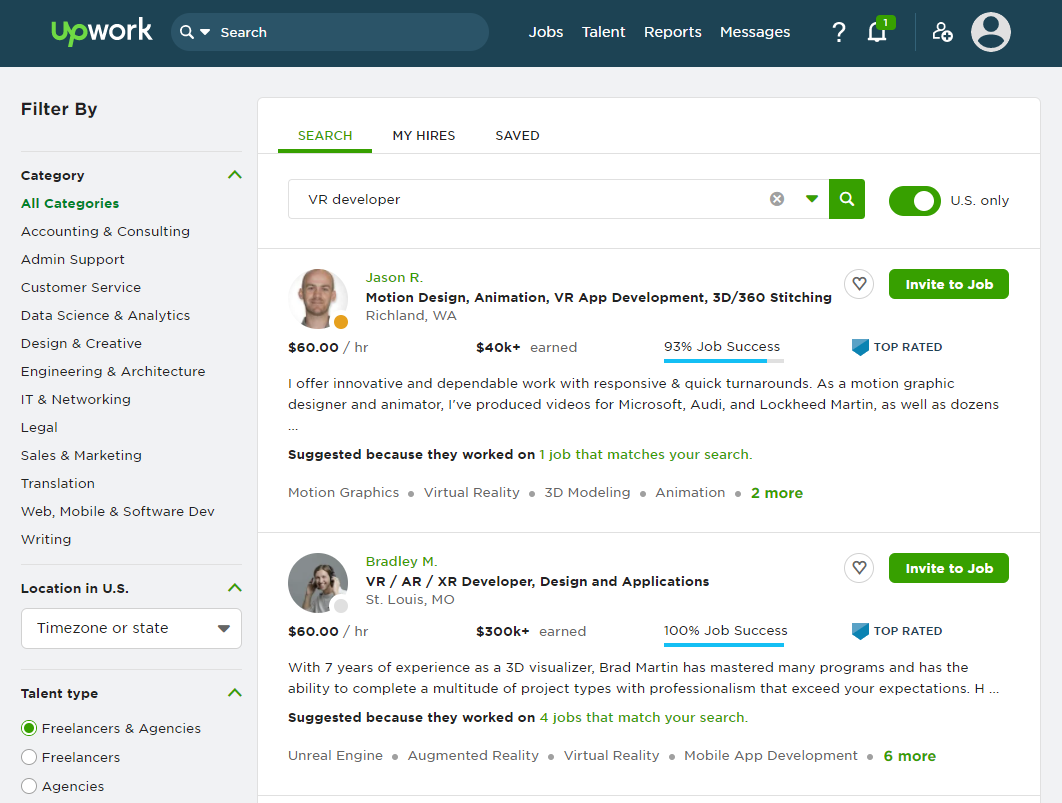The image size is (1062, 803).
Task: Run the search with the green magnifier button
Action: click(846, 199)
